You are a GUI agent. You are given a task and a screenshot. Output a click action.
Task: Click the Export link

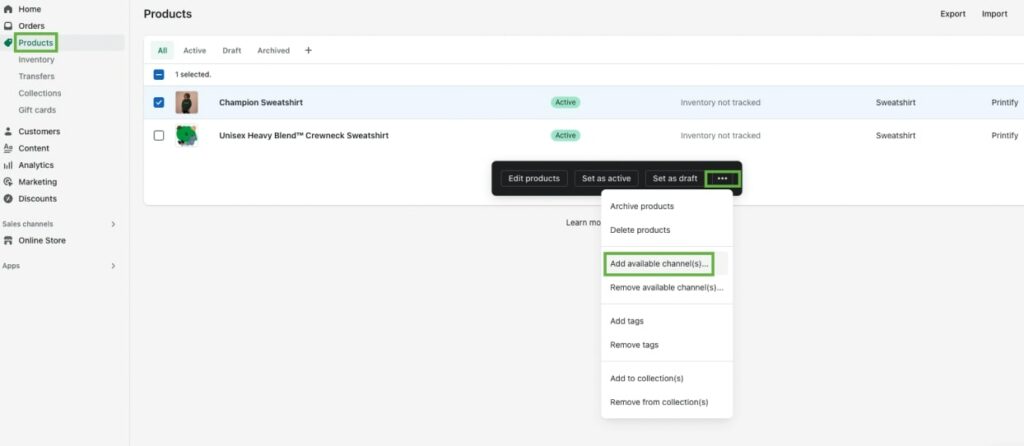click(x=952, y=14)
